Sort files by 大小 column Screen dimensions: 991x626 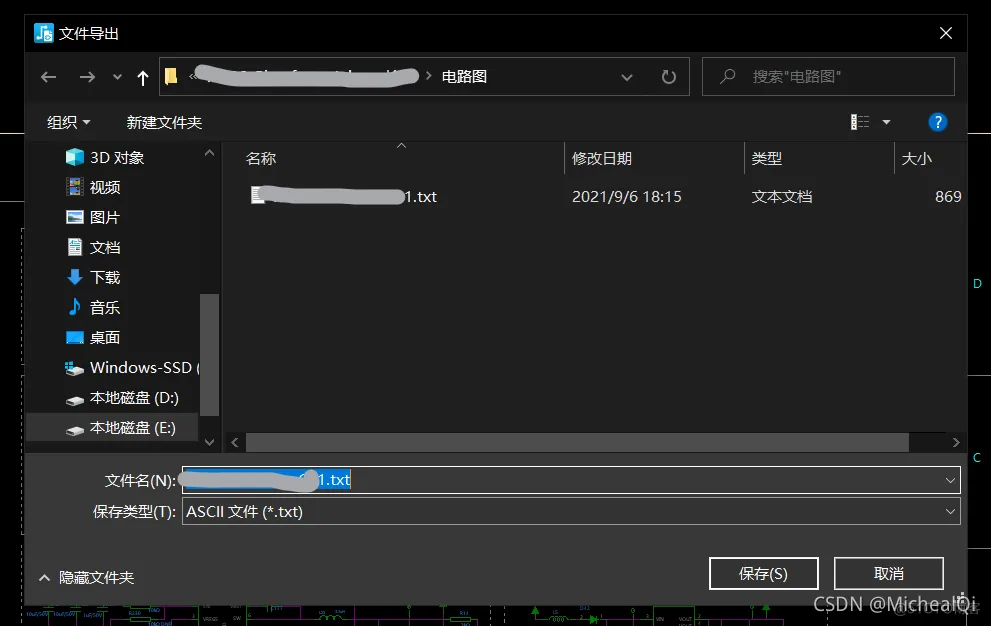[x=916, y=158]
